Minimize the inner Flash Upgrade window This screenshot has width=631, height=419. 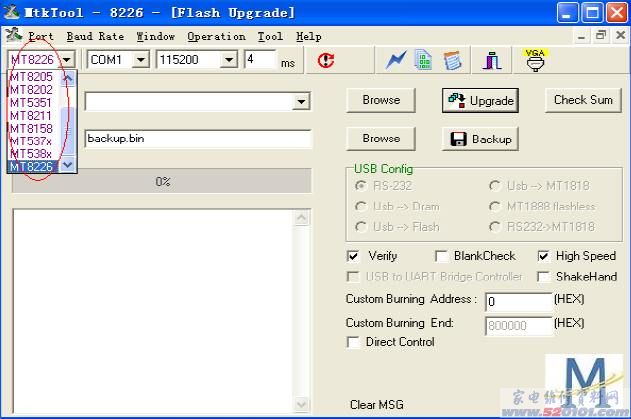coord(581,36)
